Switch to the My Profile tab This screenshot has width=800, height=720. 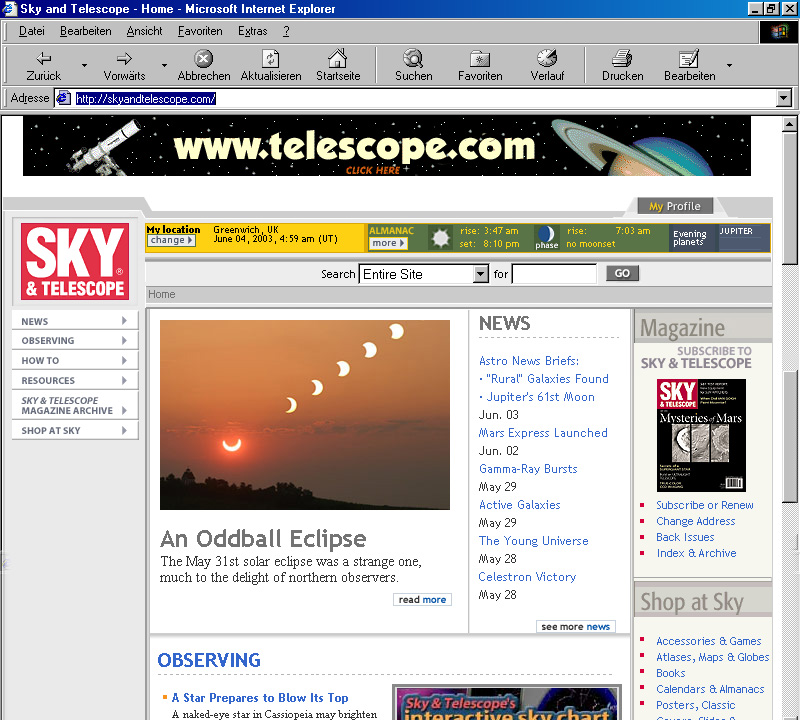pyautogui.click(x=674, y=206)
